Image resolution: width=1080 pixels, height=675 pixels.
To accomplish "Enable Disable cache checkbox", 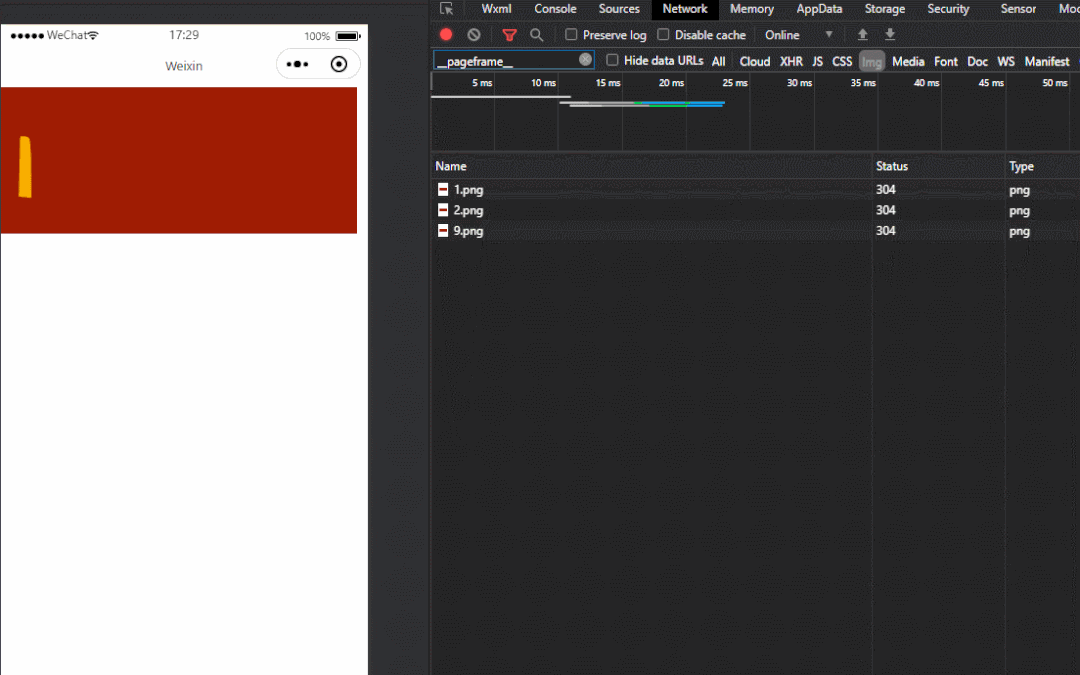I will (663, 34).
